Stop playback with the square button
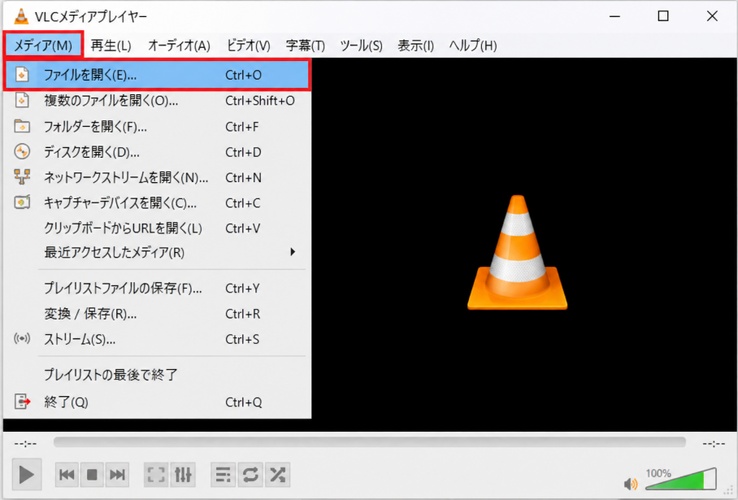 coord(92,475)
